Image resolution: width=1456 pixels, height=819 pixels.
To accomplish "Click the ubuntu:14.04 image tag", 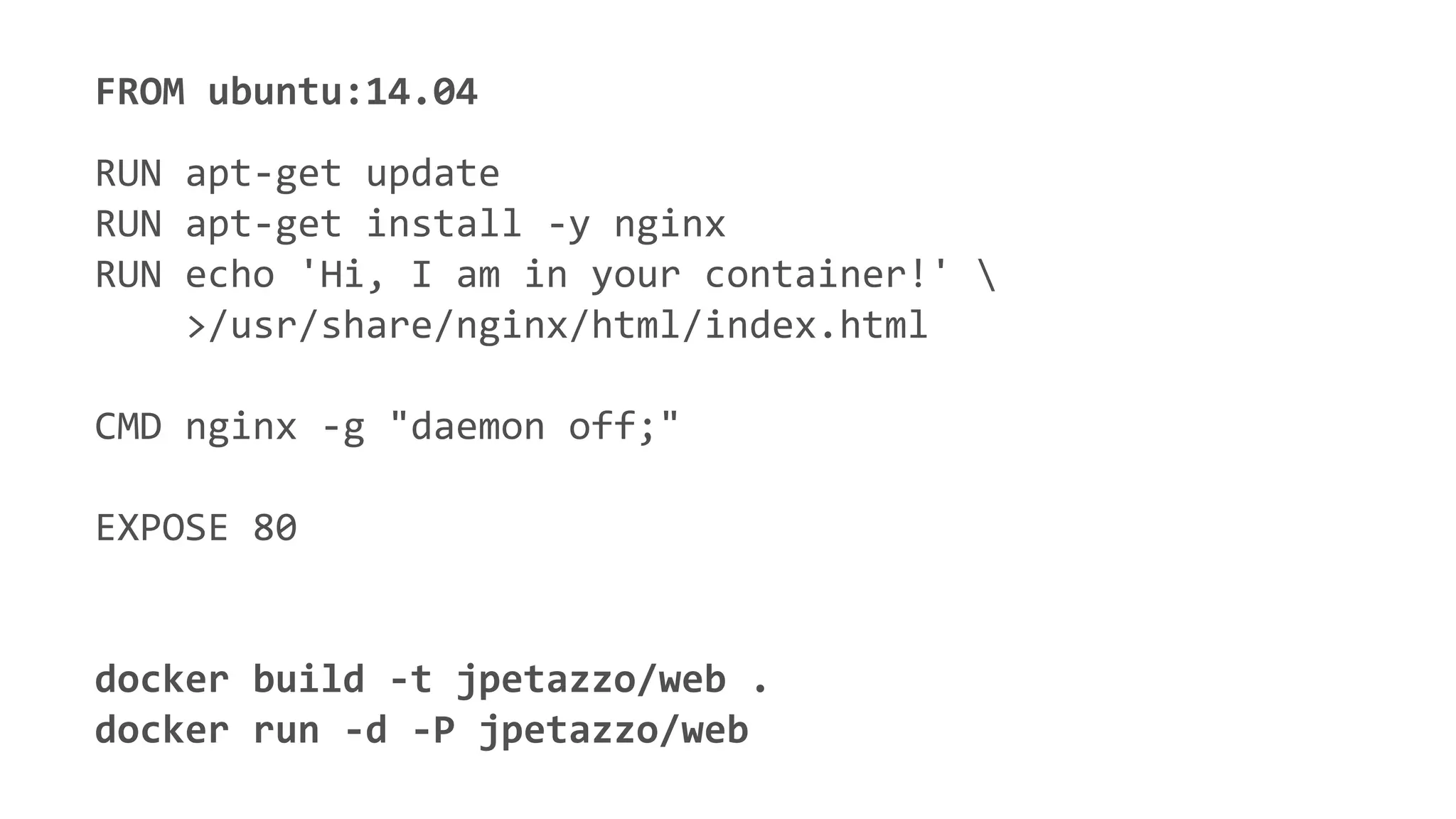I will point(343,92).
